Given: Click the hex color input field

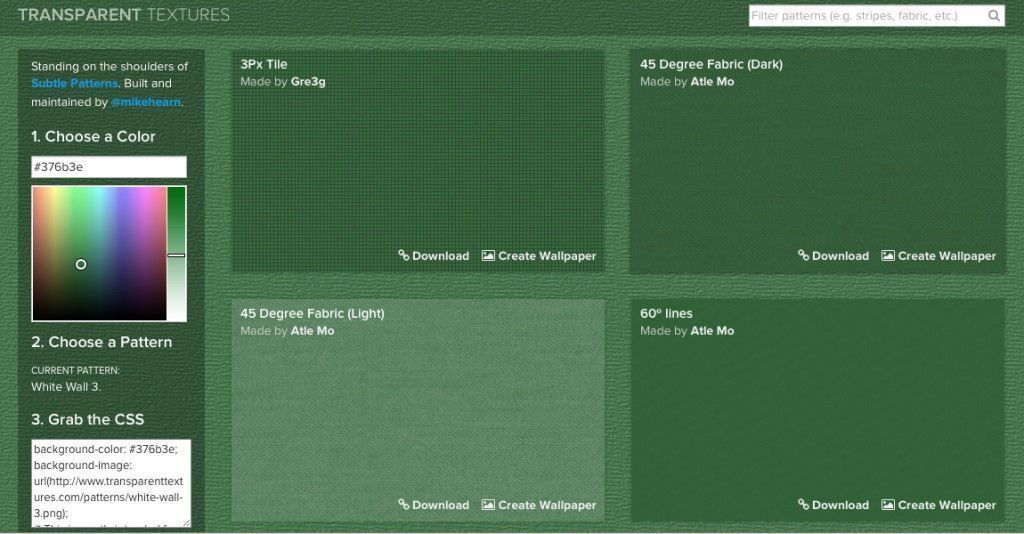Looking at the screenshot, I should pyautogui.click(x=108, y=167).
